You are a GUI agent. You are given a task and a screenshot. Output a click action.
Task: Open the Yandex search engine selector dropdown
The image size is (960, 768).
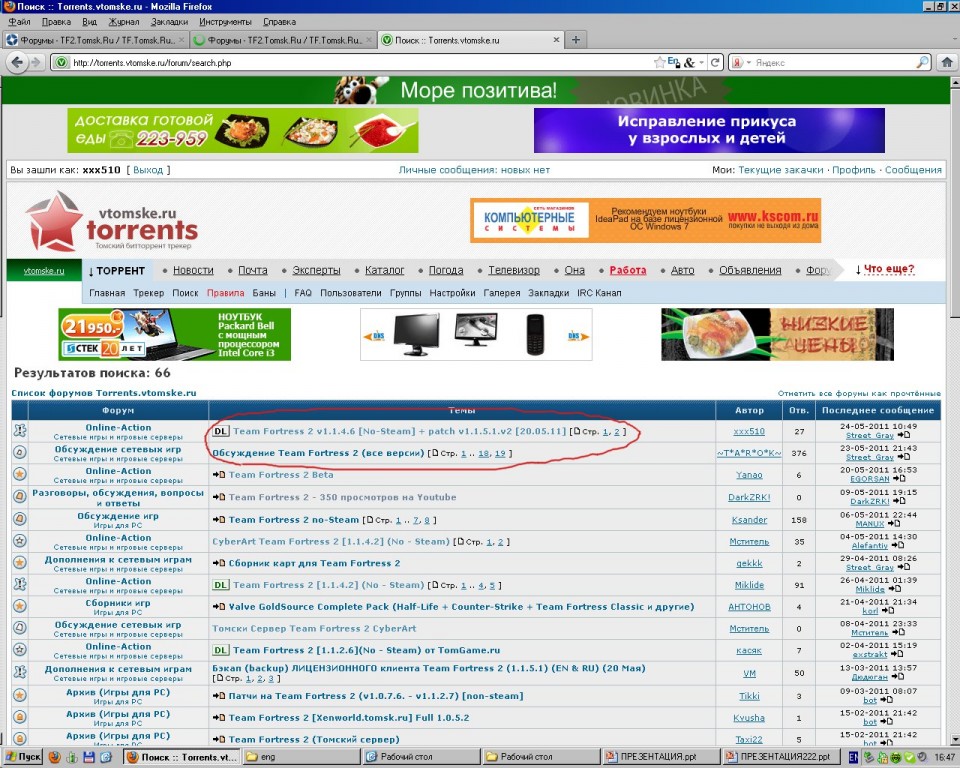pyautogui.click(x=741, y=62)
